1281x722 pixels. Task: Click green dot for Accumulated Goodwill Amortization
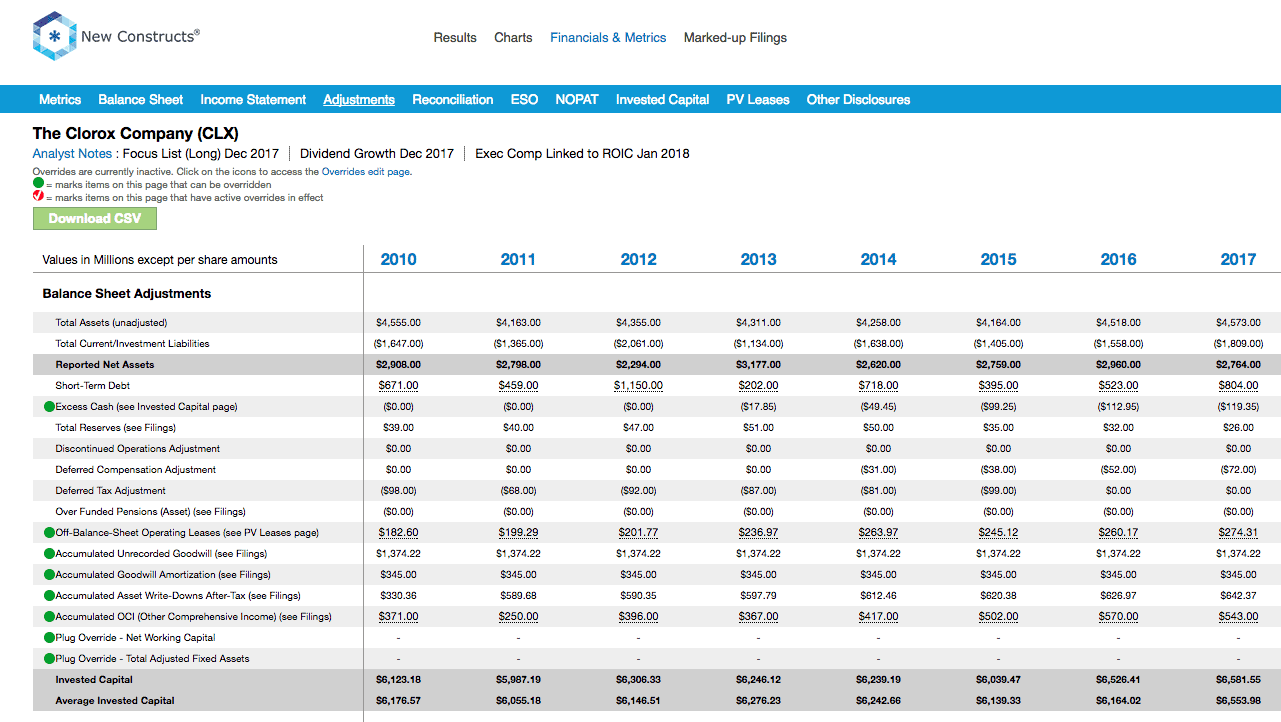point(49,575)
